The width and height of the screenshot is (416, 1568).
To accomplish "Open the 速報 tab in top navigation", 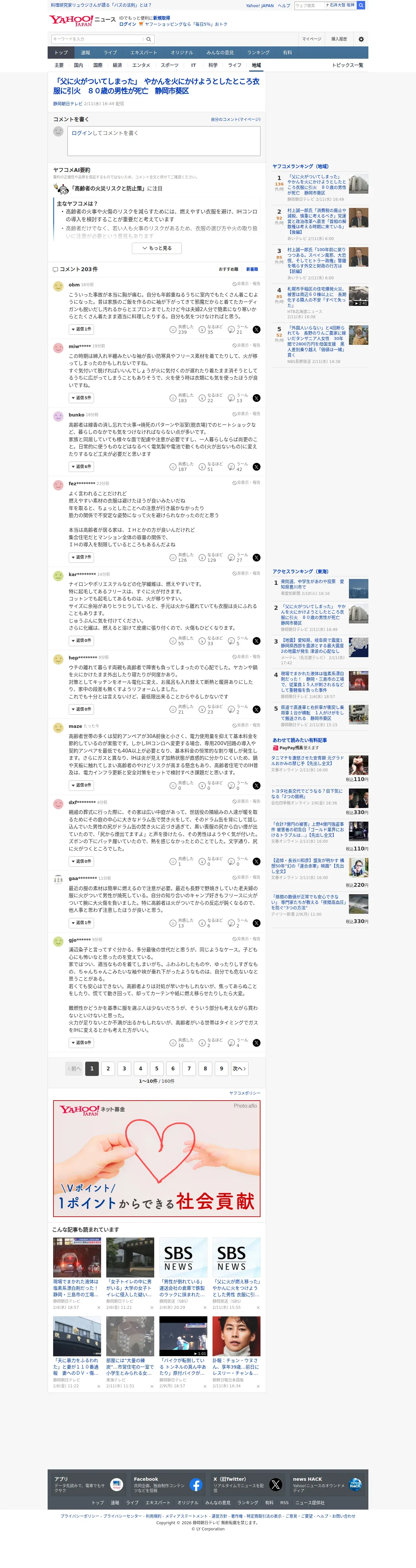I will (x=86, y=53).
